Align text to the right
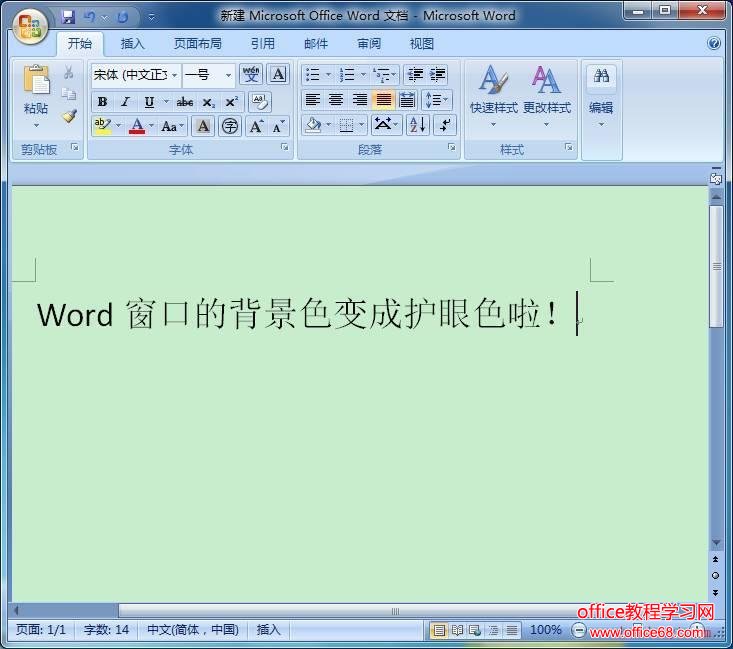 tap(359, 100)
